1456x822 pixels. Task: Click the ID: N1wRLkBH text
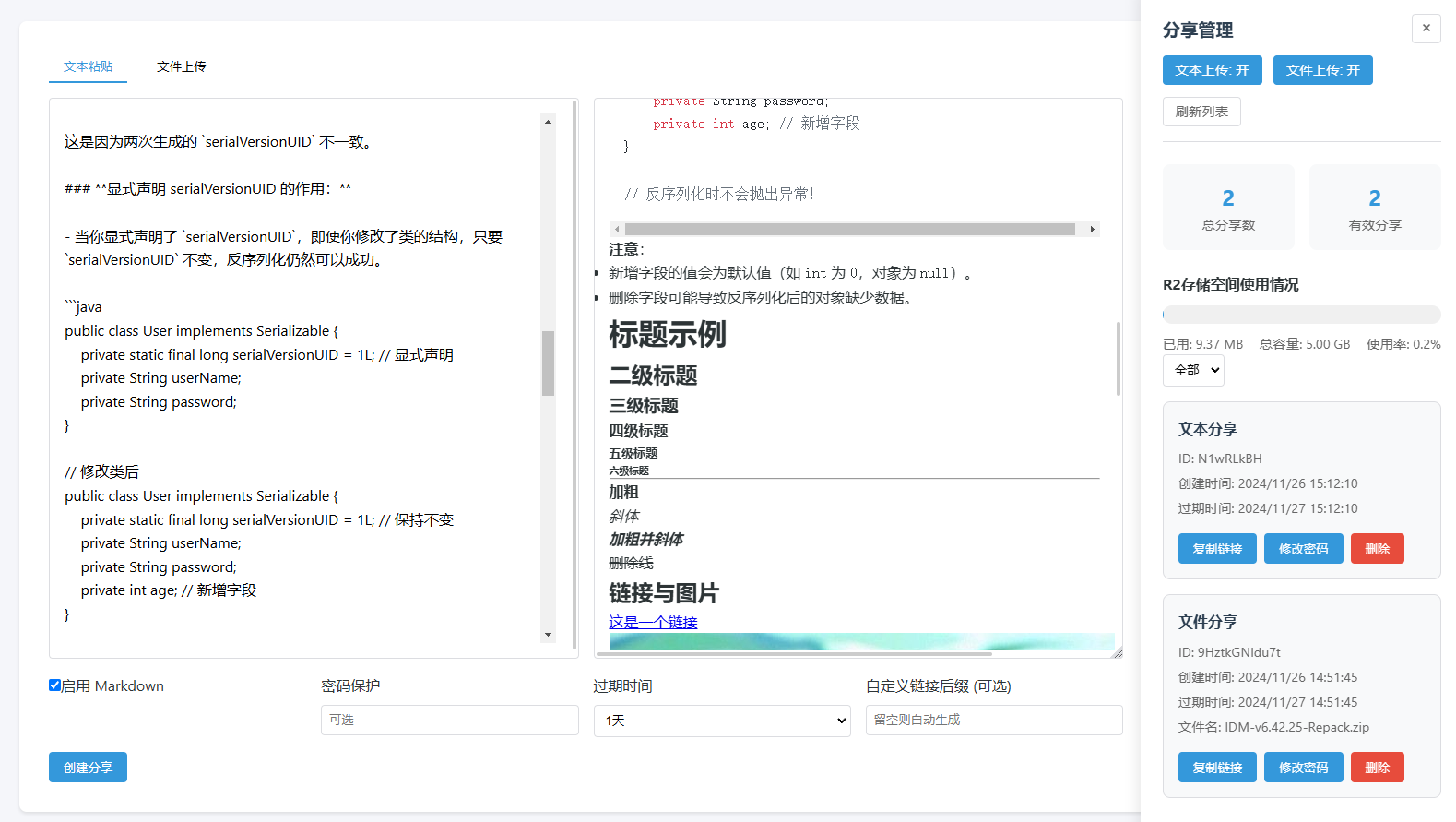tap(1220, 459)
